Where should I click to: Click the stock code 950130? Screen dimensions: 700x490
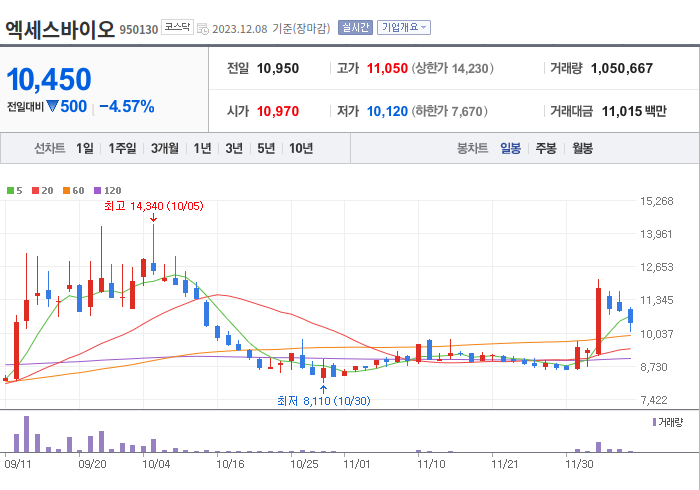(139, 29)
